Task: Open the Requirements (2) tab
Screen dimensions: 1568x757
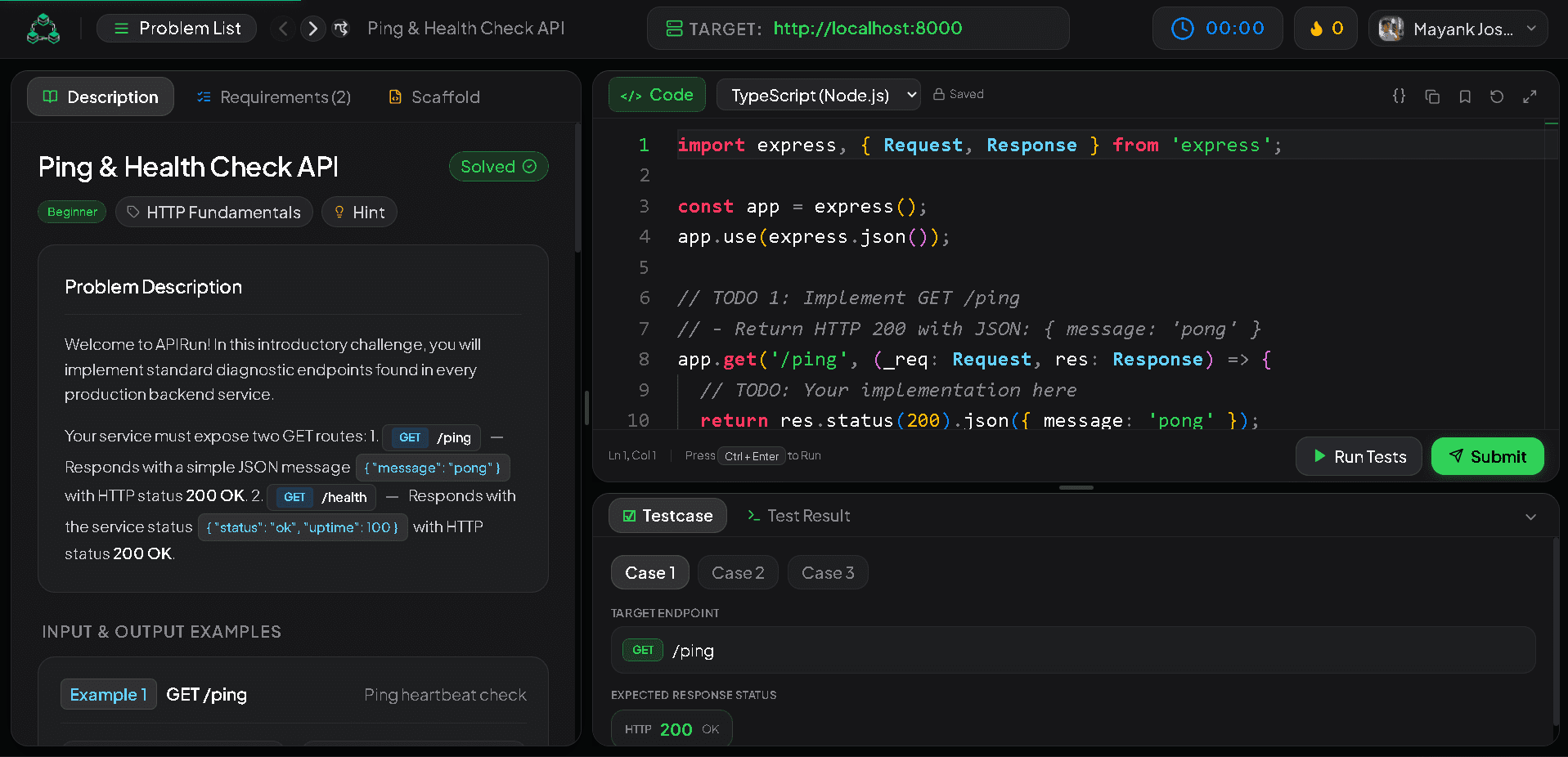Action: tap(274, 96)
